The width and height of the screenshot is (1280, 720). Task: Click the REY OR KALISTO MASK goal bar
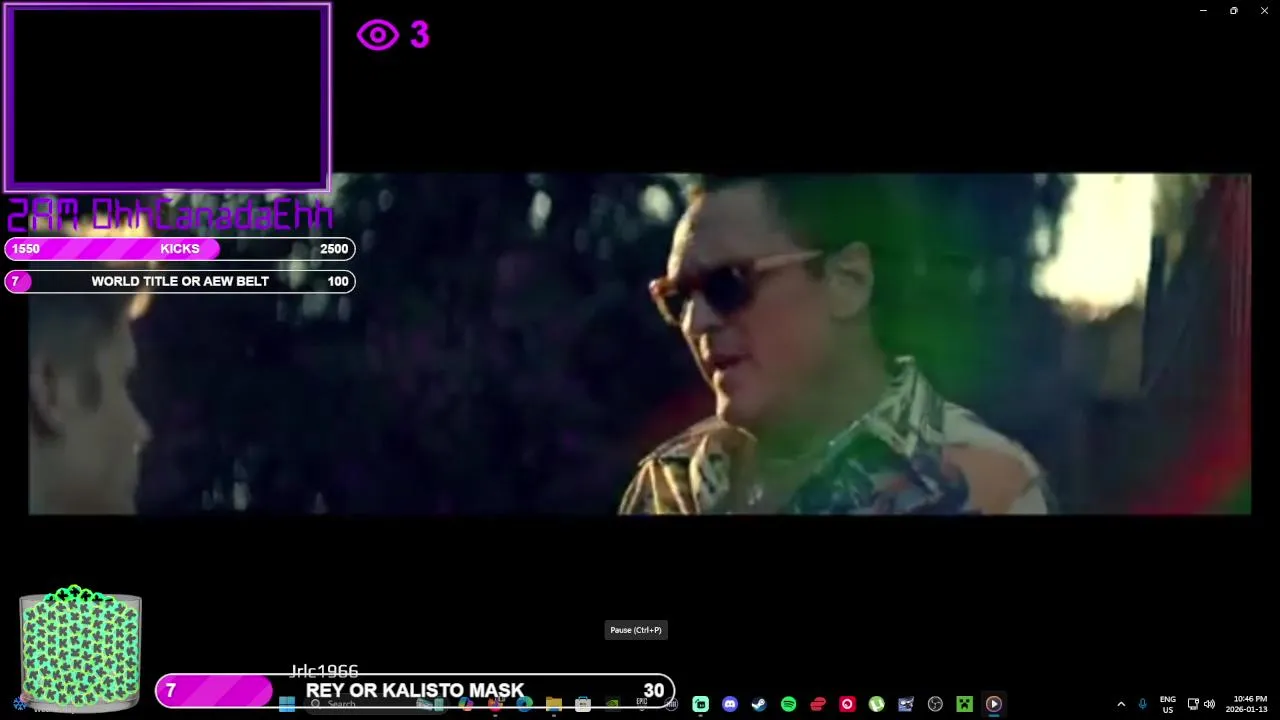pos(415,690)
